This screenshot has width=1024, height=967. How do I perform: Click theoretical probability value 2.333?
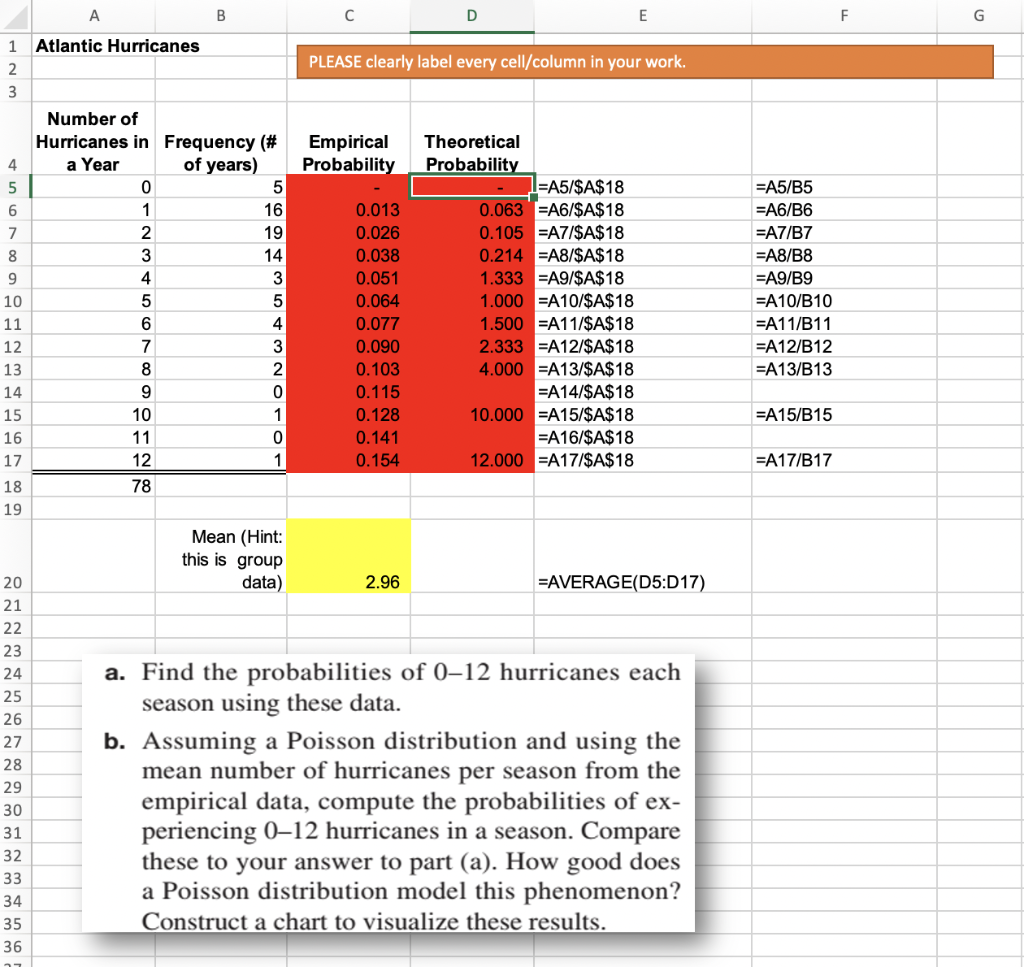[501, 347]
